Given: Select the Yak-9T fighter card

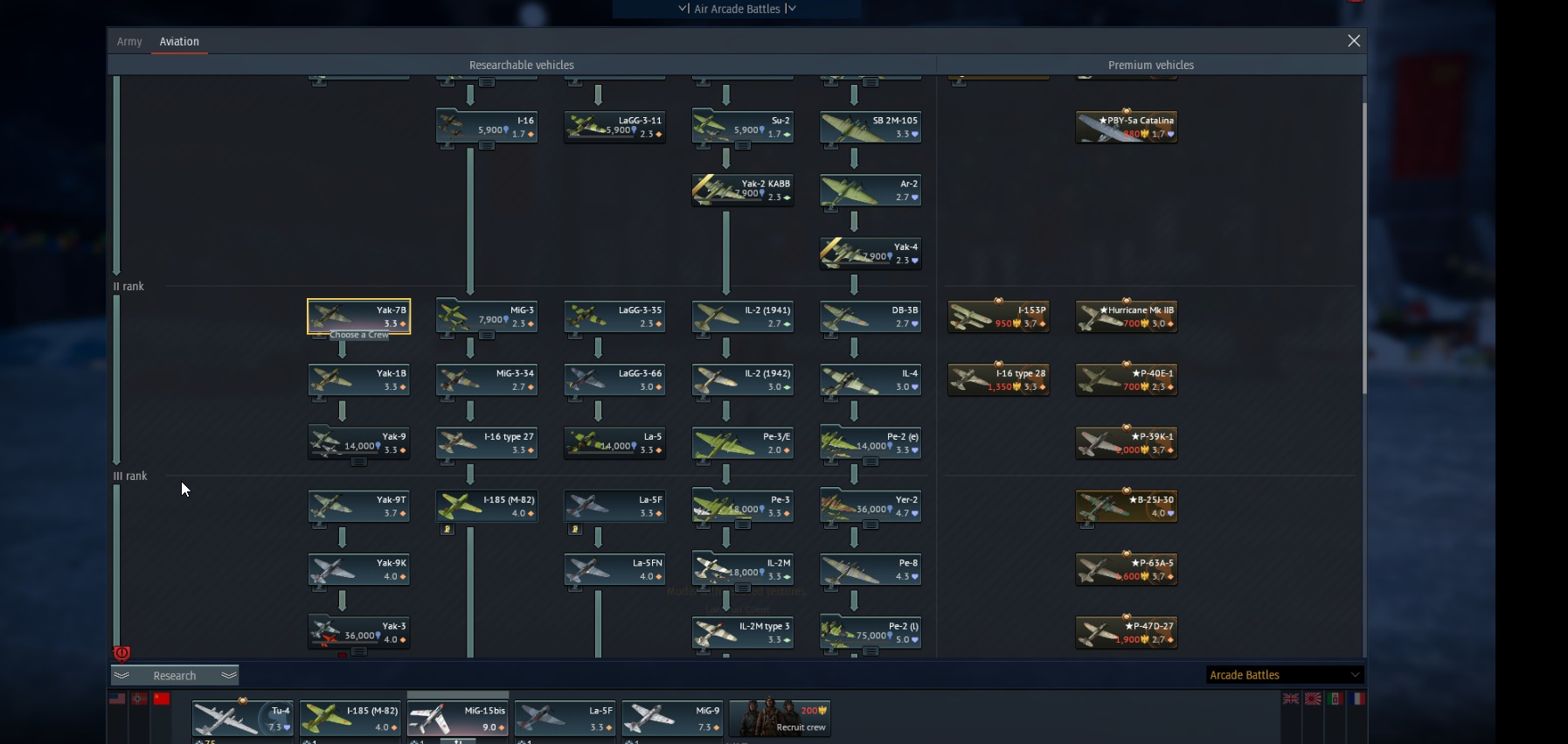Looking at the screenshot, I should click(359, 506).
